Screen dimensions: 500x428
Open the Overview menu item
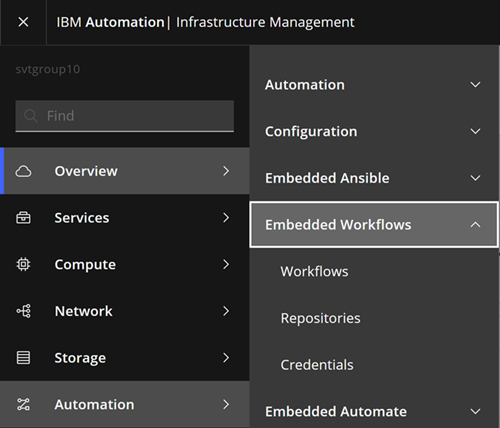coord(125,171)
